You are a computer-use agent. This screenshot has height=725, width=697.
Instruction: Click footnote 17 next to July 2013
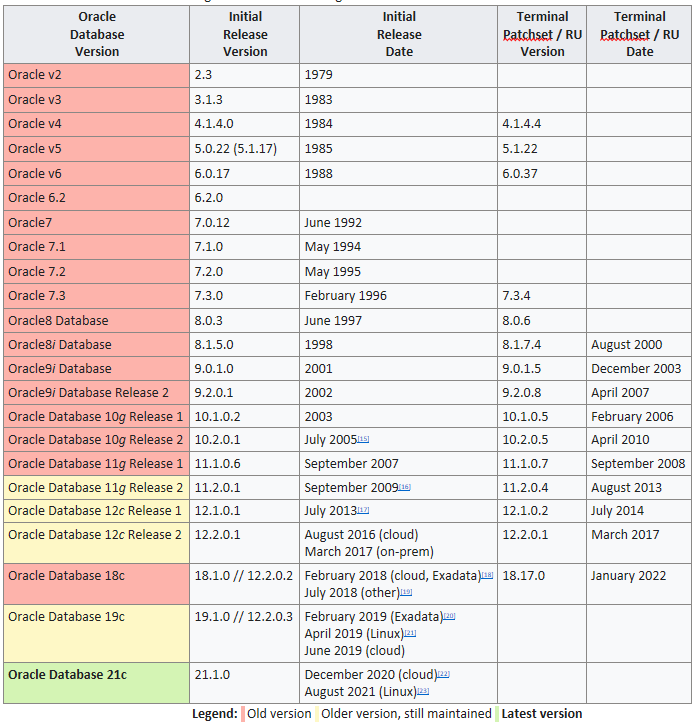(364, 510)
